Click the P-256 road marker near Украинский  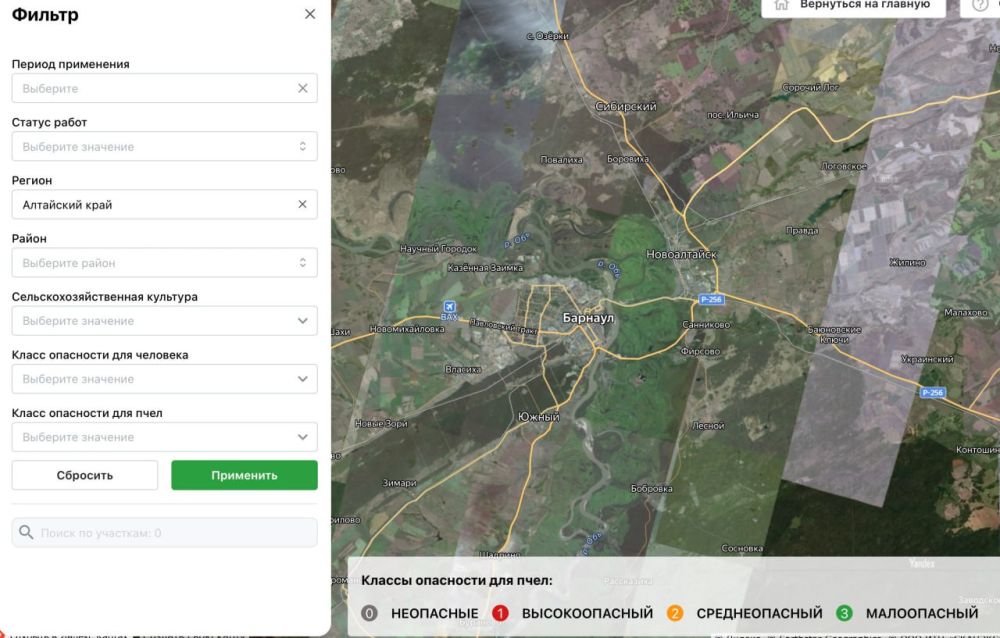click(932, 392)
